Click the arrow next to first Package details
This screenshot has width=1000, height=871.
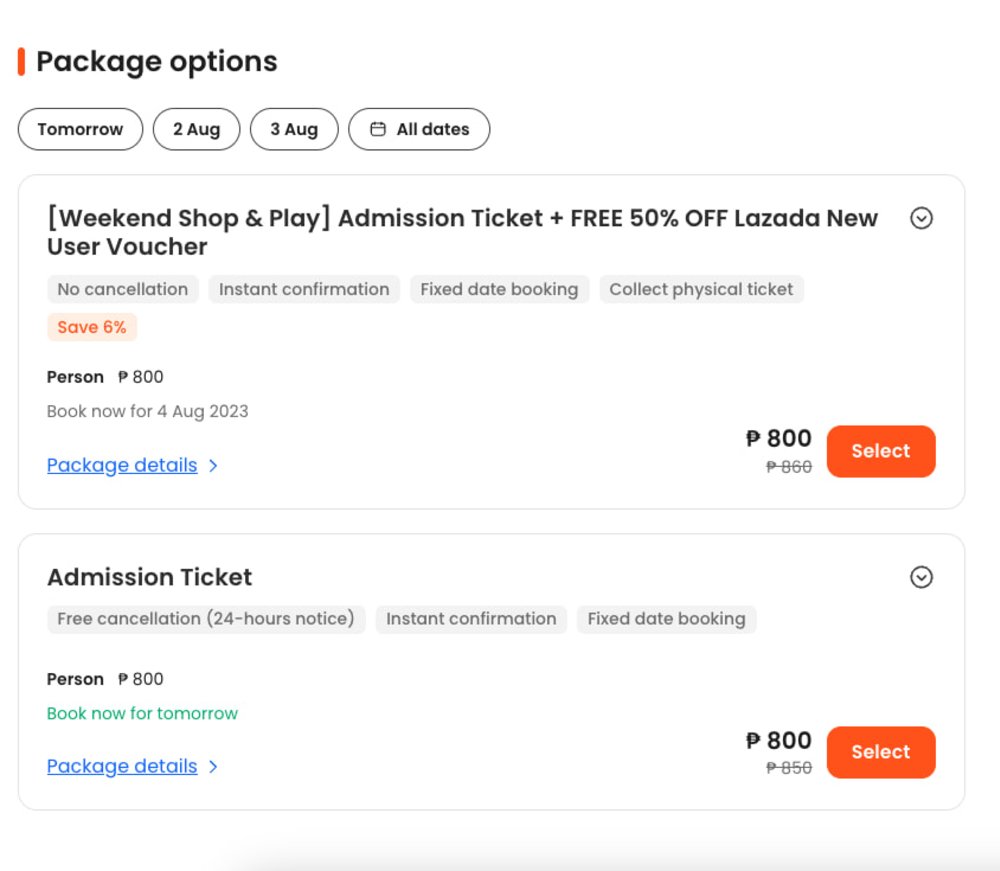tap(211, 465)
